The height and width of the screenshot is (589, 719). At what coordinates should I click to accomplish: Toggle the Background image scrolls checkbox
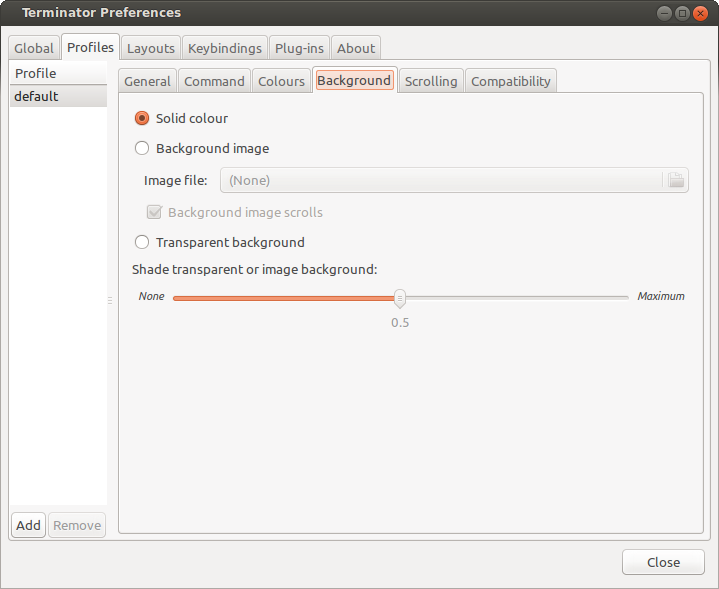point(154,212)
